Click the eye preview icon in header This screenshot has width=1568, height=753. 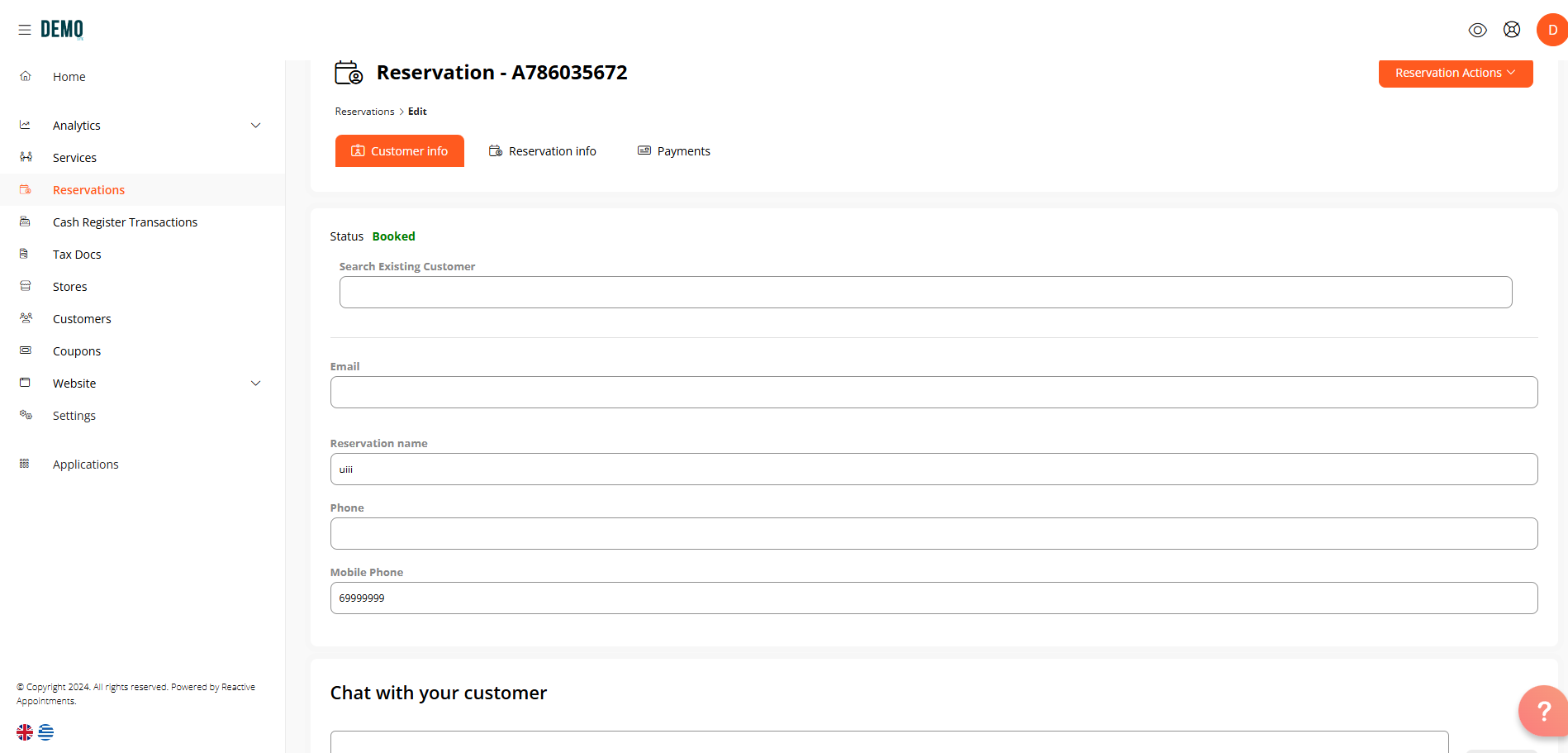[1477, 30]
